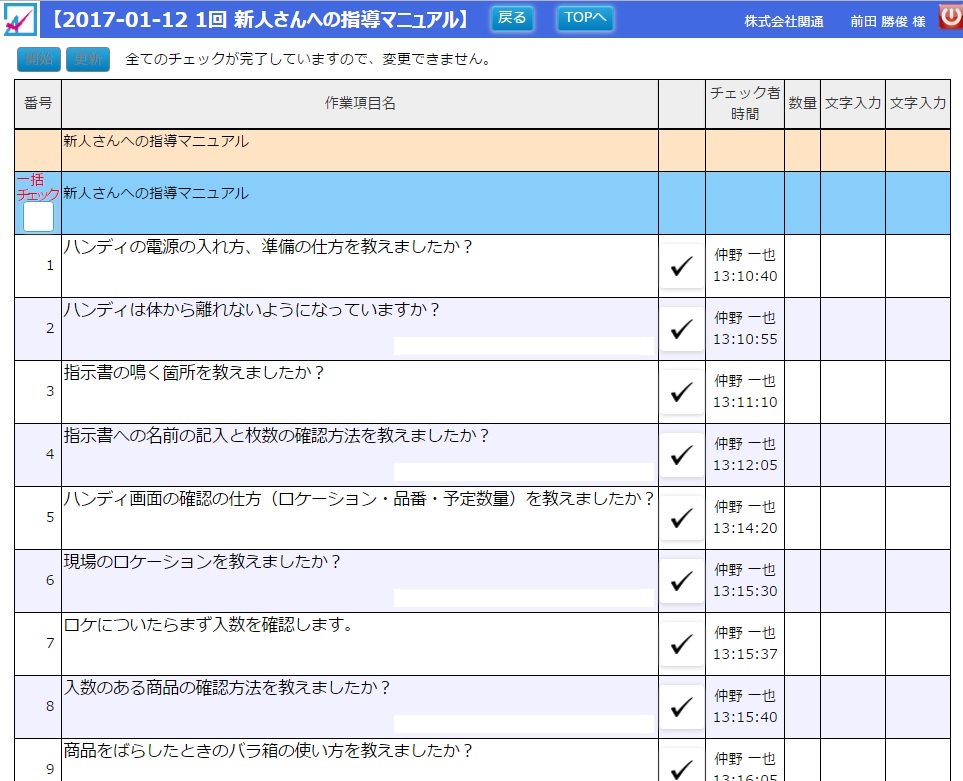This screenshot has width=963, height=781.
Task: Click the 戻る button
Action: pos(512,18)
